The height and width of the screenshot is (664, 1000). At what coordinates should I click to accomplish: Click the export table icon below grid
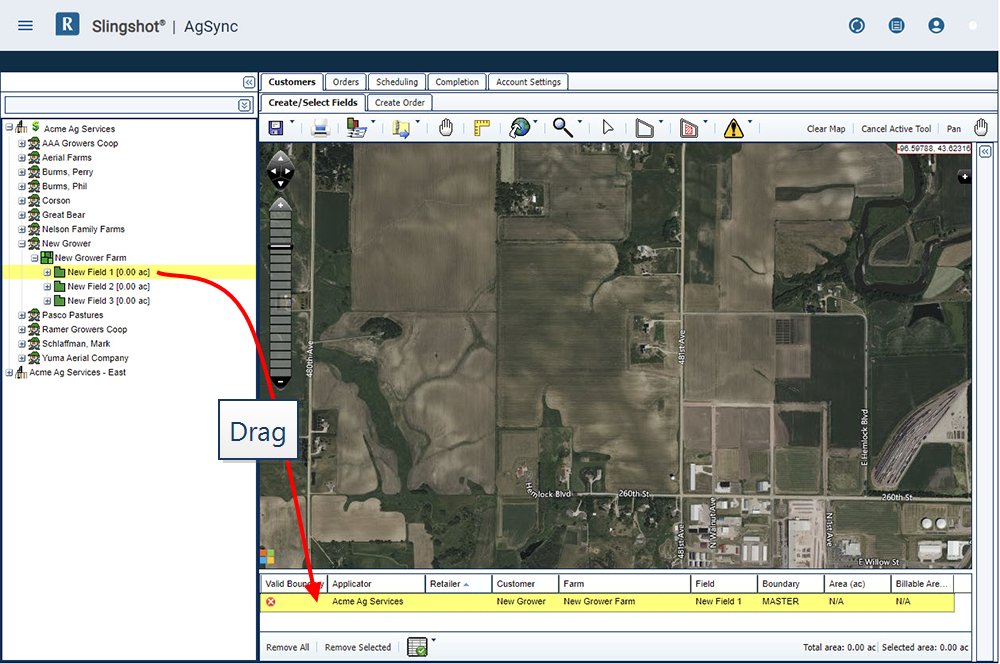417,647
